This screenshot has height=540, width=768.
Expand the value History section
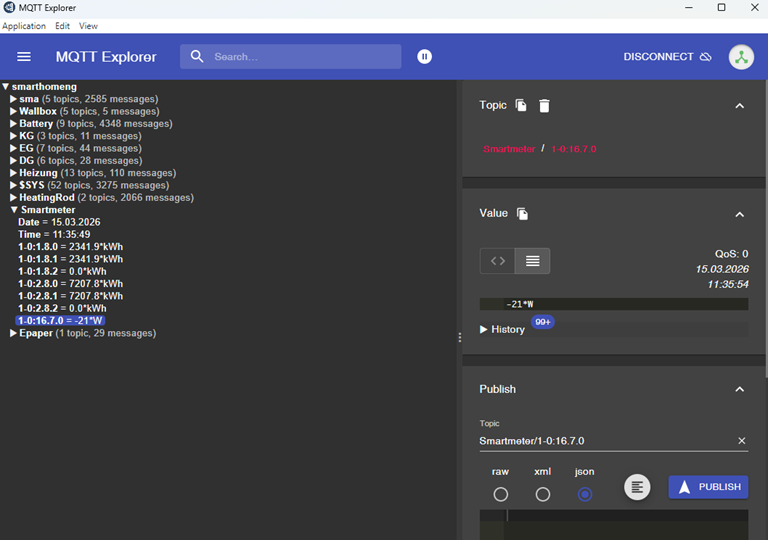484,329
